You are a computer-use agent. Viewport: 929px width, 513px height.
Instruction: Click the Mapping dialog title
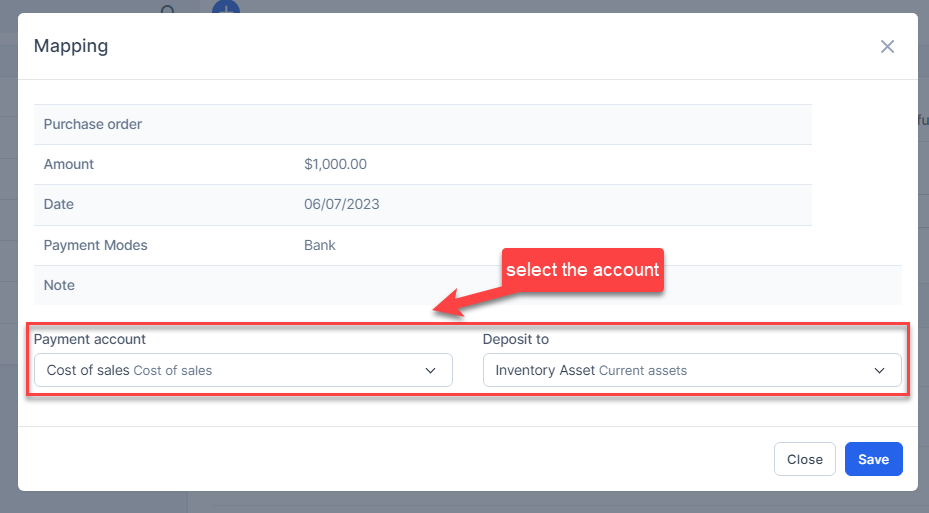click(x=71, y=46)
